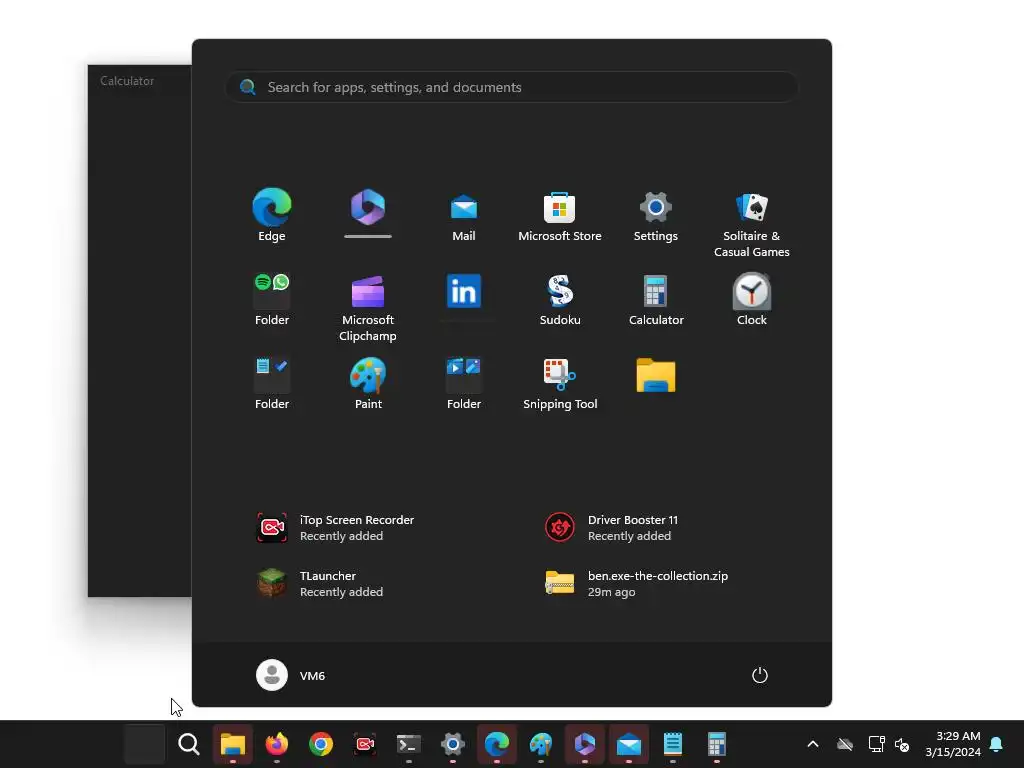Open the folder between Paint and Snipping Tool

coord(464,384)
